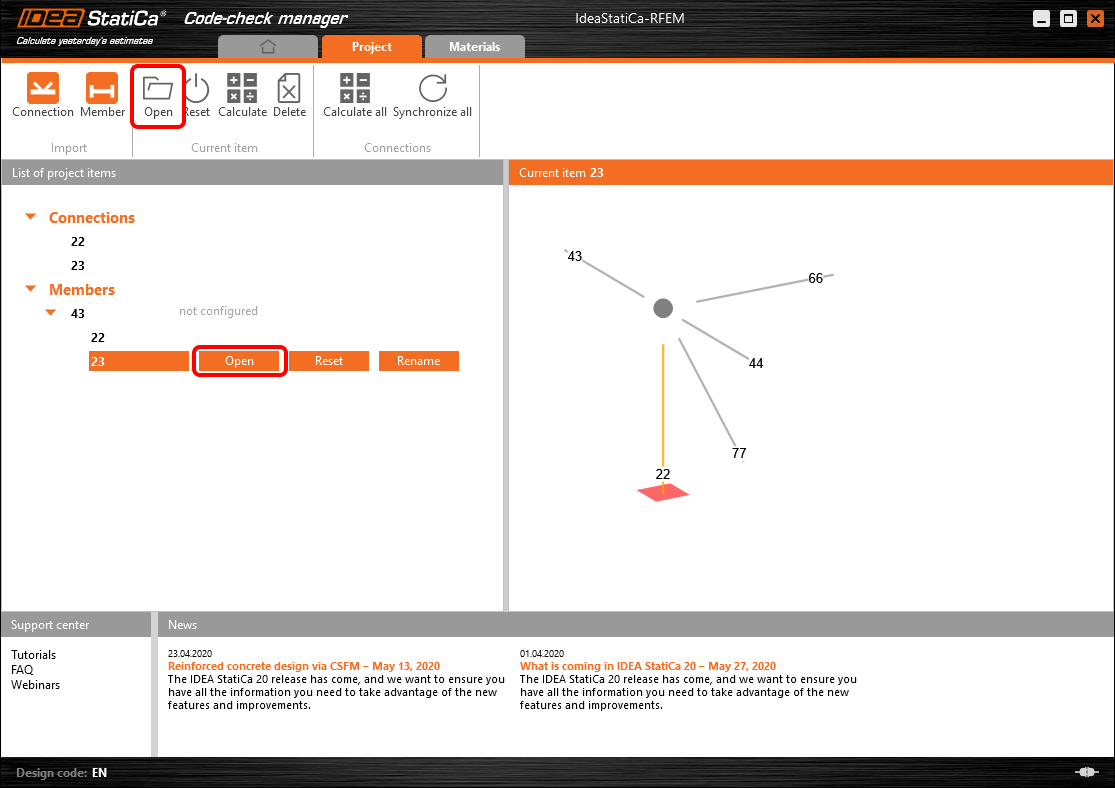
Task: Click the news date 01.04.2020
Action: tap(542, 654)
